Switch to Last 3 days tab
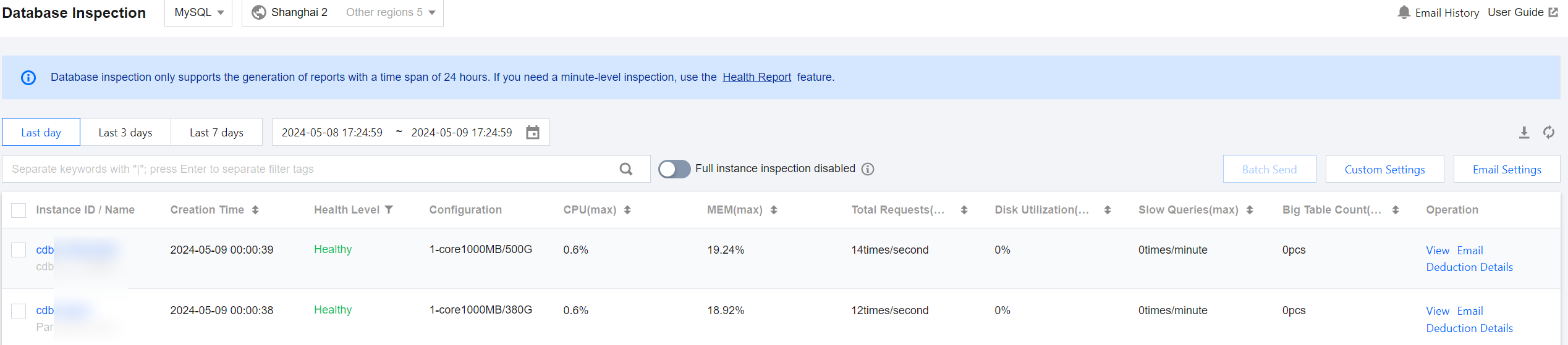 click(125, 133)
